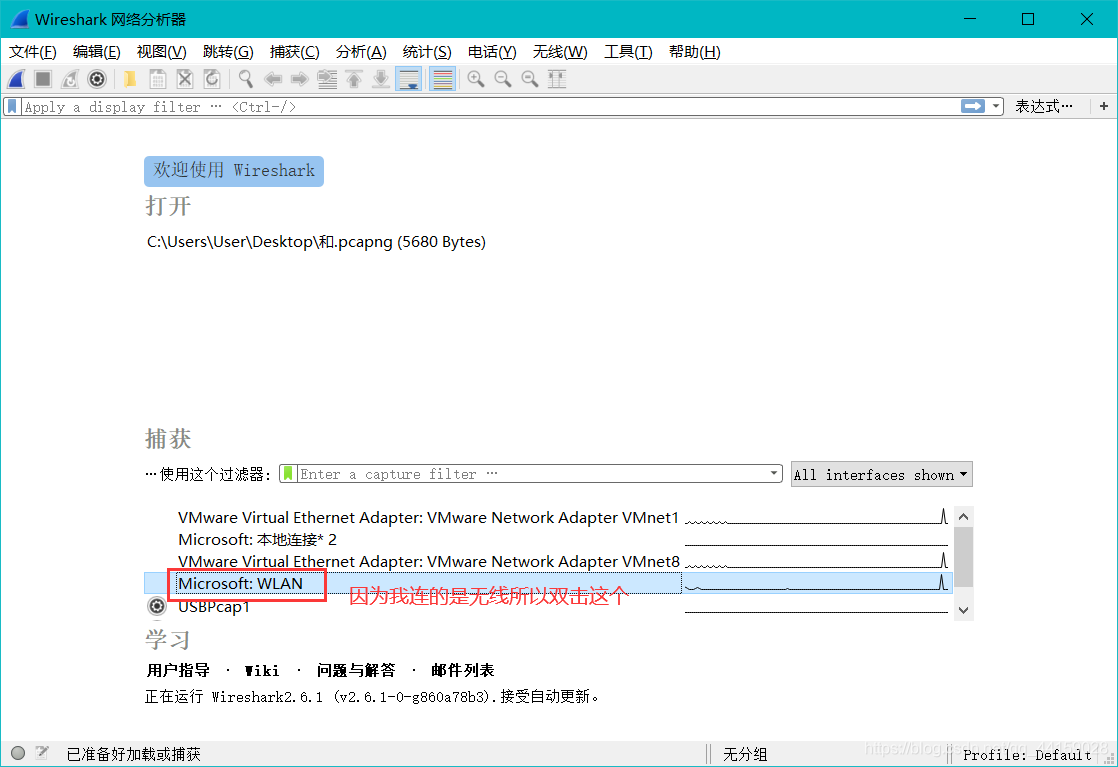Click the Profile: Default status entry
This screenshot has height=767, width=1118.
[1027, 755]
